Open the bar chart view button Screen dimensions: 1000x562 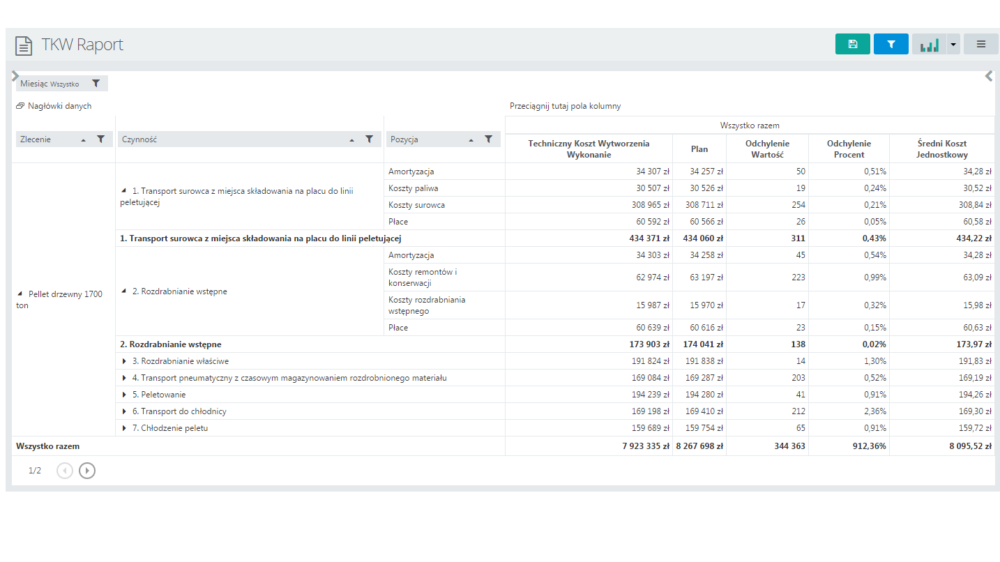(x=929, y=45)
